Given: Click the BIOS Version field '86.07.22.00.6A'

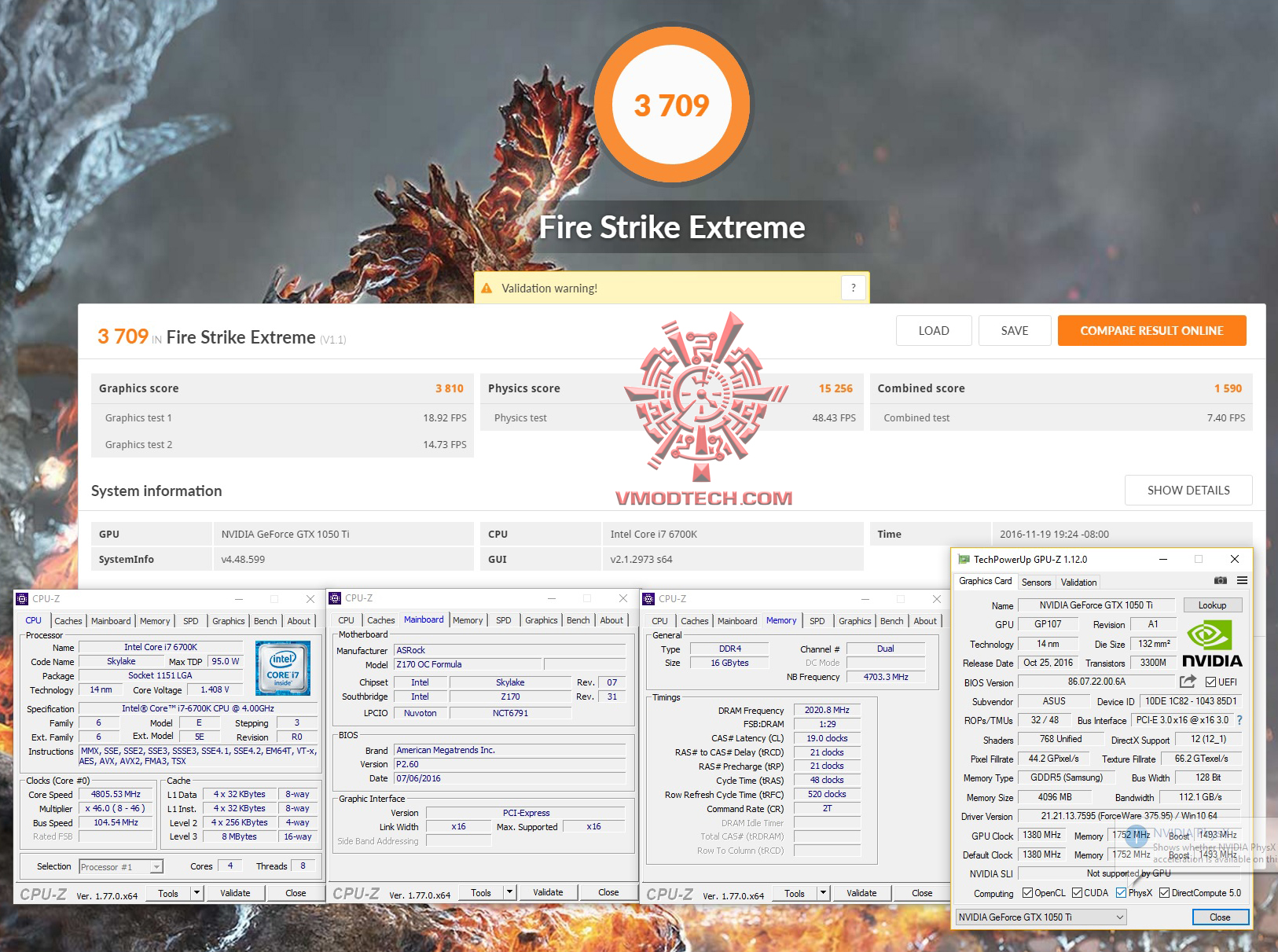Looking at the screenshot, I should 1096,682.
